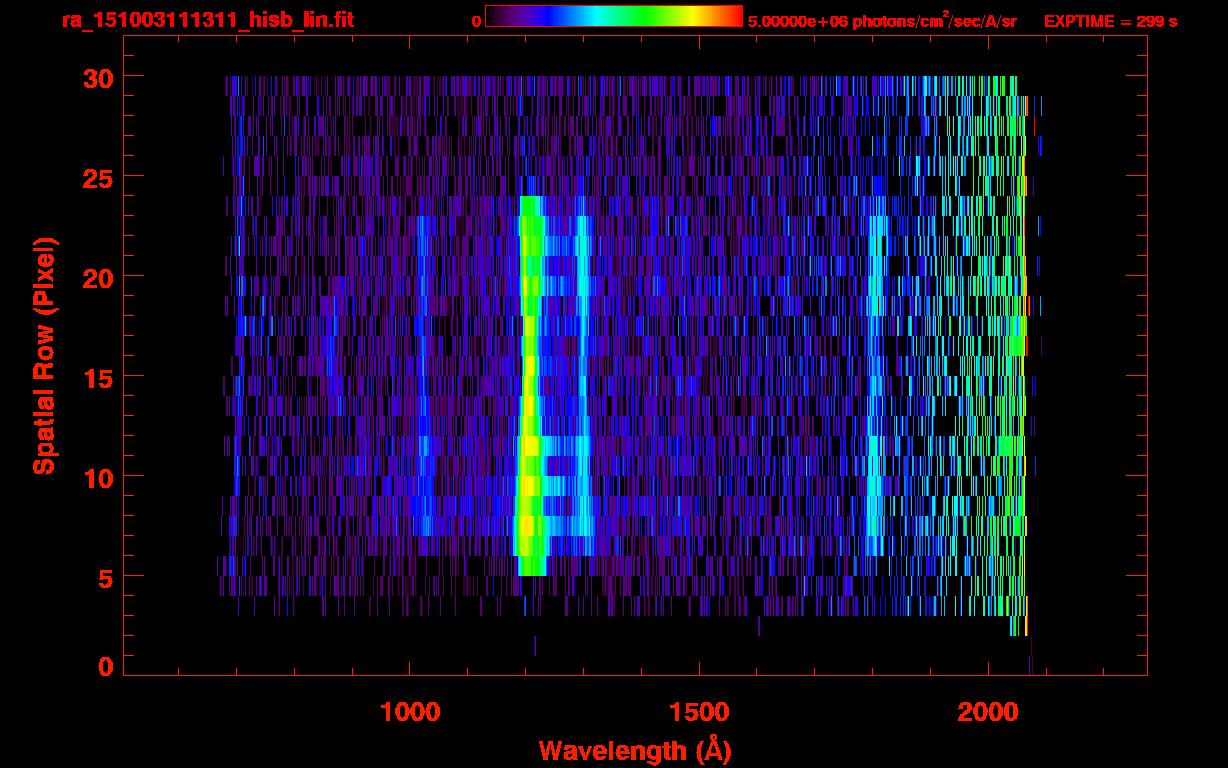The image size is (1228, 768).
Task: Select the red end of the color bar
Action: coord(732,17)
